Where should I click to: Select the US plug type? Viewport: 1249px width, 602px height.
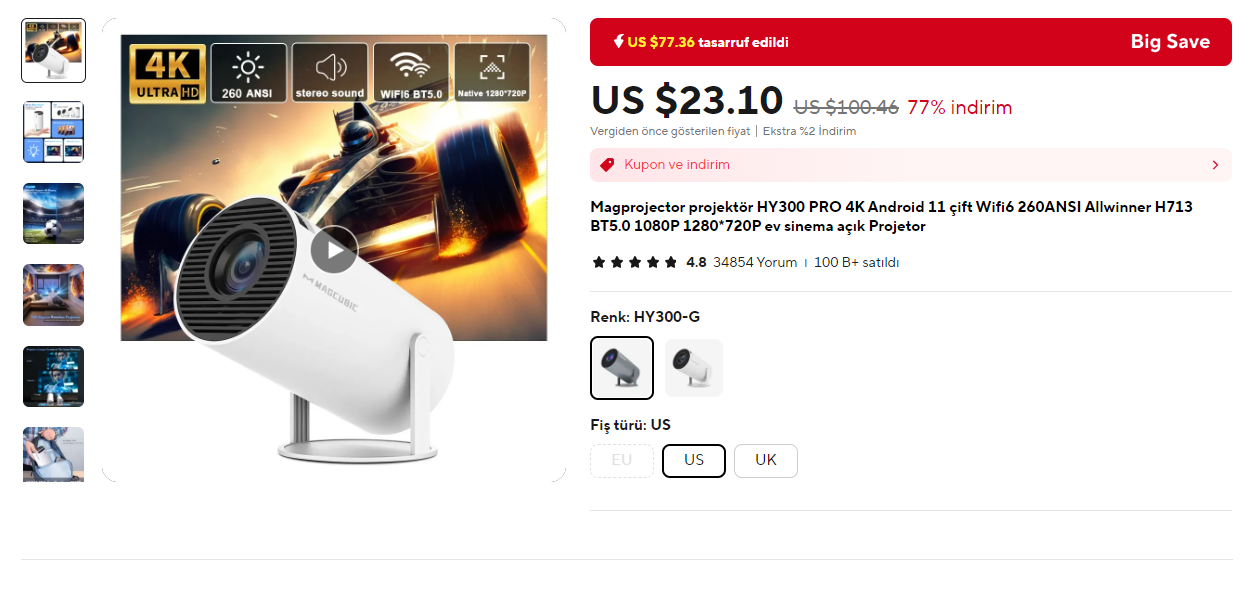694,461
